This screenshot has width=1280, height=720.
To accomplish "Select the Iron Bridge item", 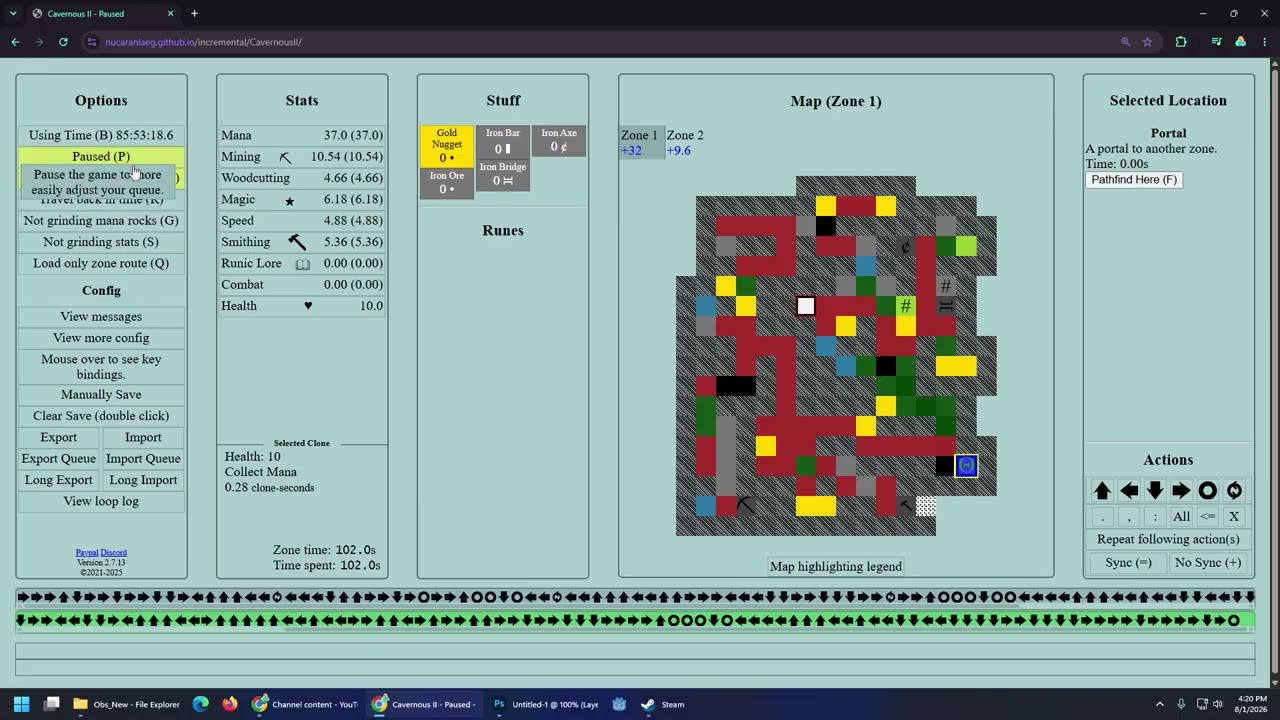I will 503,175.
